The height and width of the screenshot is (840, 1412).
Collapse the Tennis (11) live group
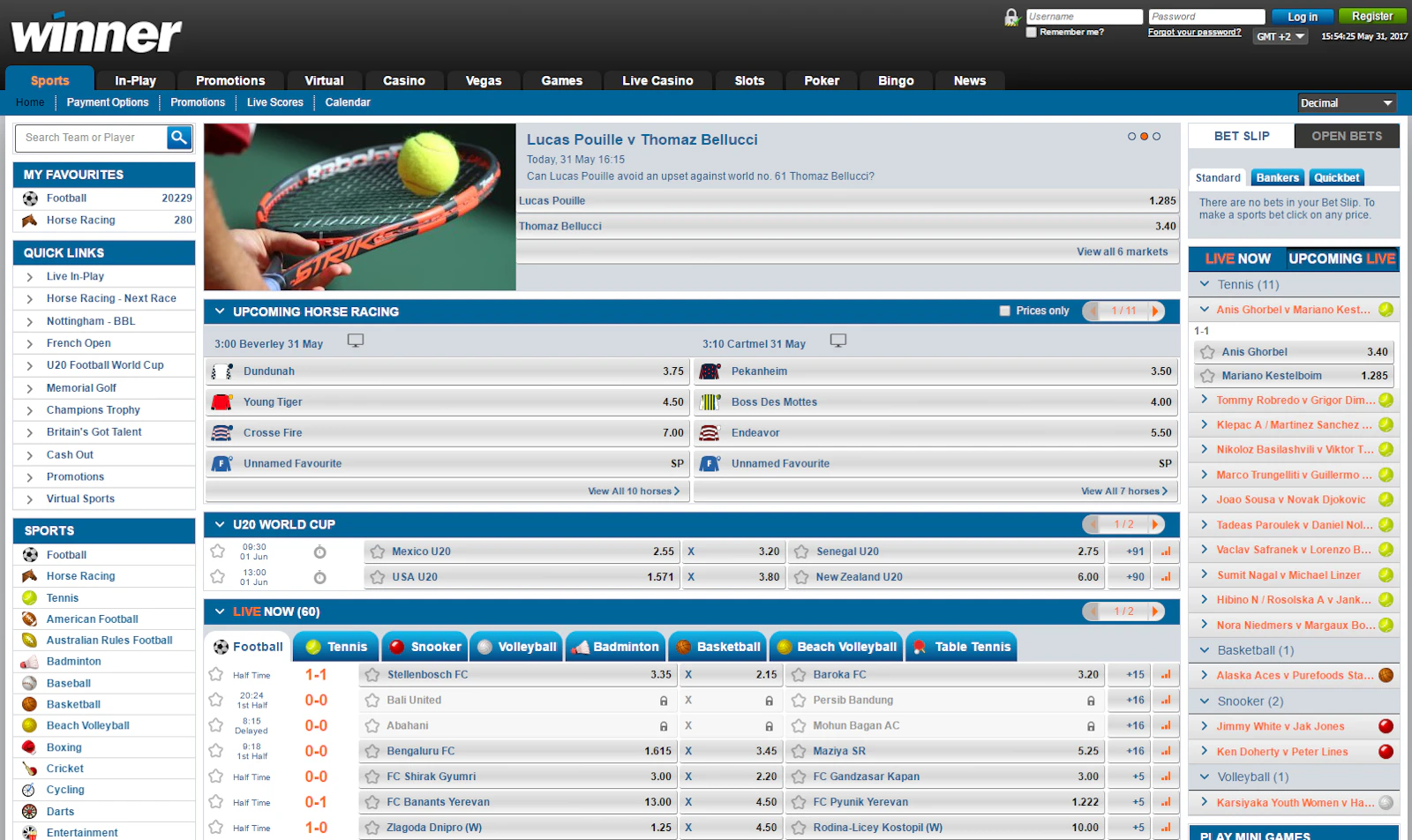click(x=1205, y=284)
